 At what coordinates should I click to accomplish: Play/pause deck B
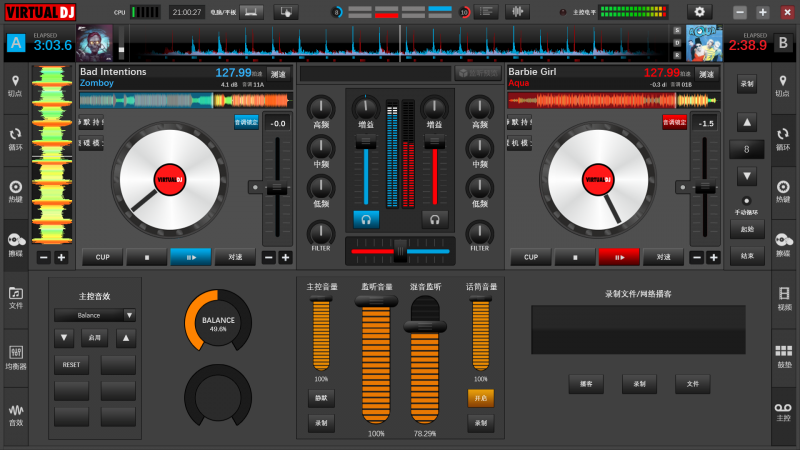tap(619, 257)
